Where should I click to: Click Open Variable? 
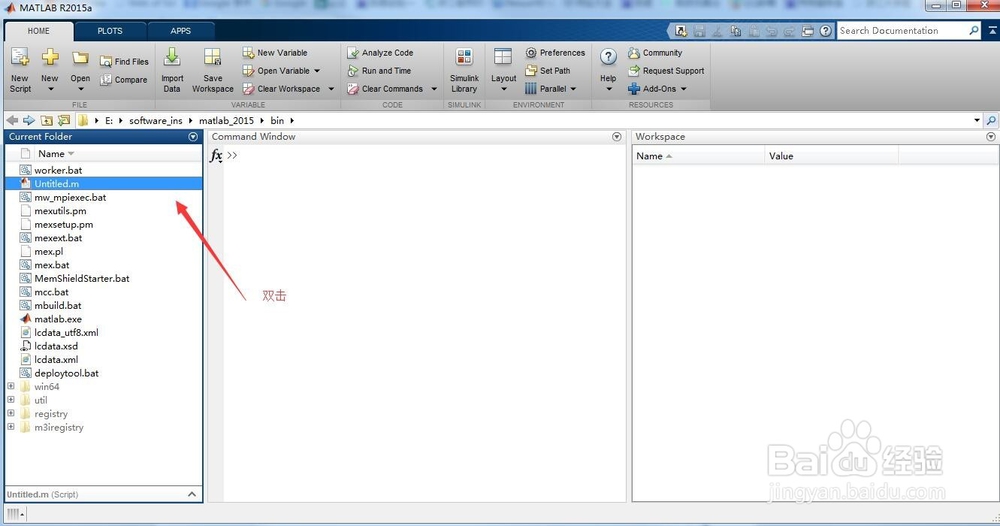click(276, 71)
